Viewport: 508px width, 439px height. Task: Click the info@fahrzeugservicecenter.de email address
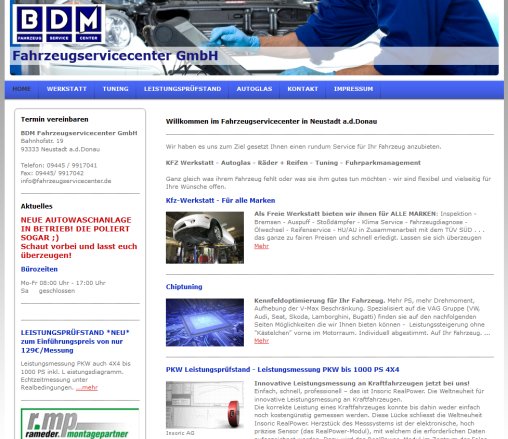click(x=66, y=181)
